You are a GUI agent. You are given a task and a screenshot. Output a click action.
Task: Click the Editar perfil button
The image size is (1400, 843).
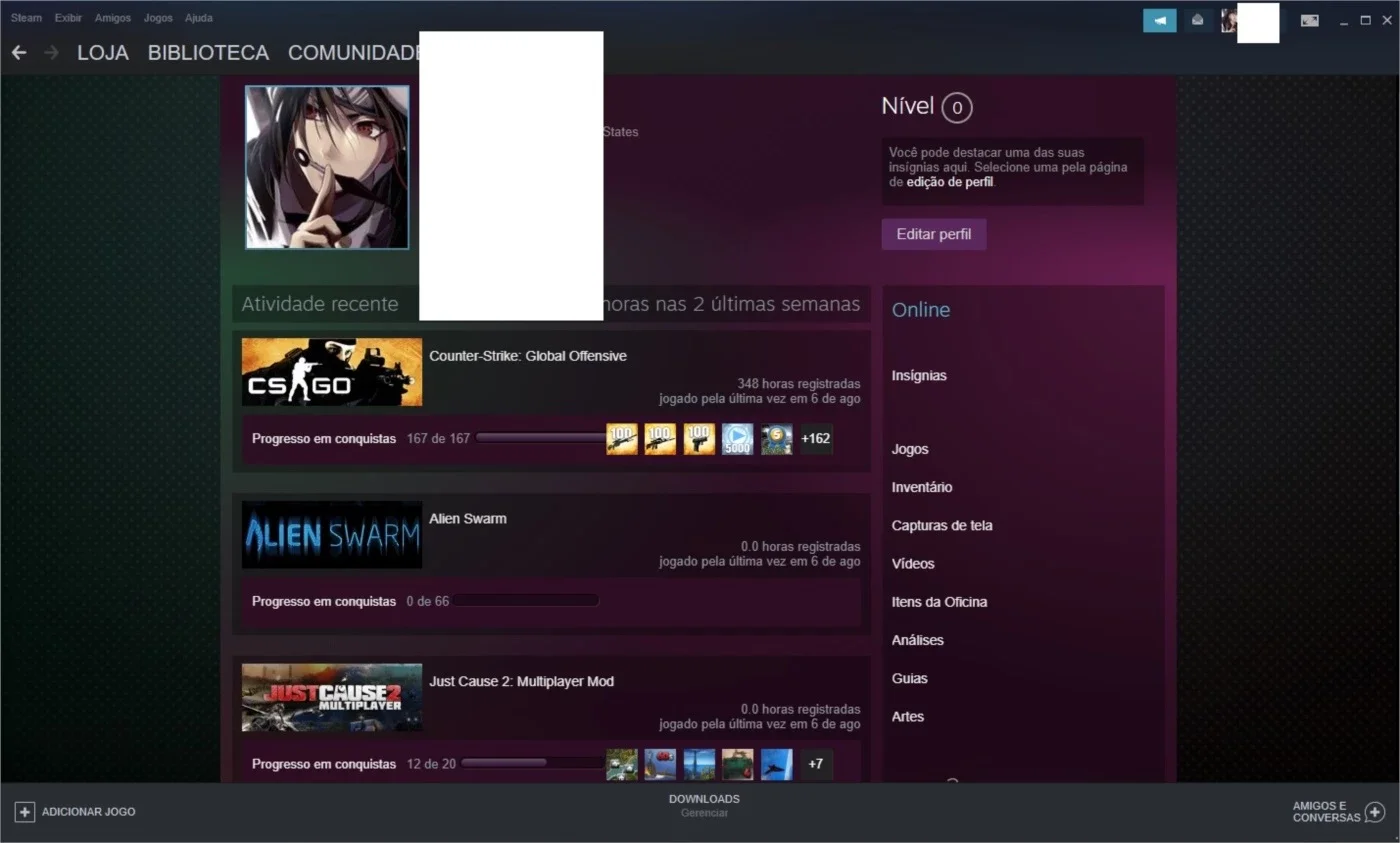click(x=934, y=234)
